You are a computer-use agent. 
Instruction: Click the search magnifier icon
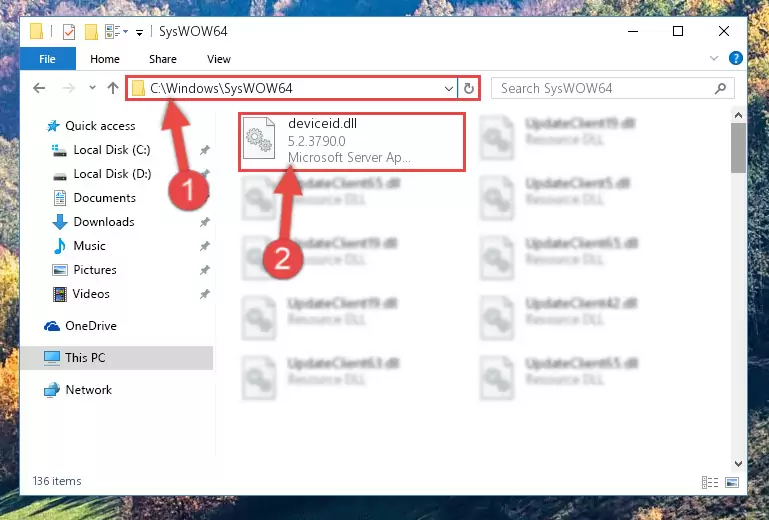(x=720, y=88)
